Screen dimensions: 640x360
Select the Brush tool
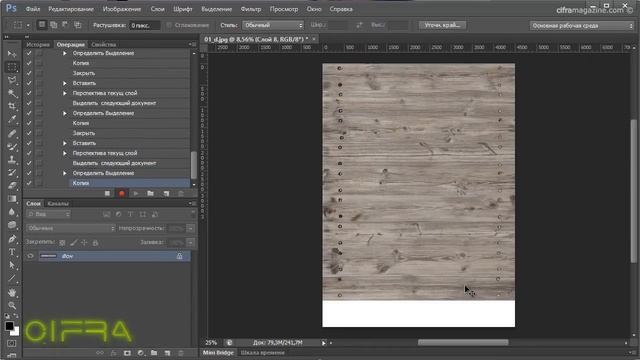(x=12, y=146)
